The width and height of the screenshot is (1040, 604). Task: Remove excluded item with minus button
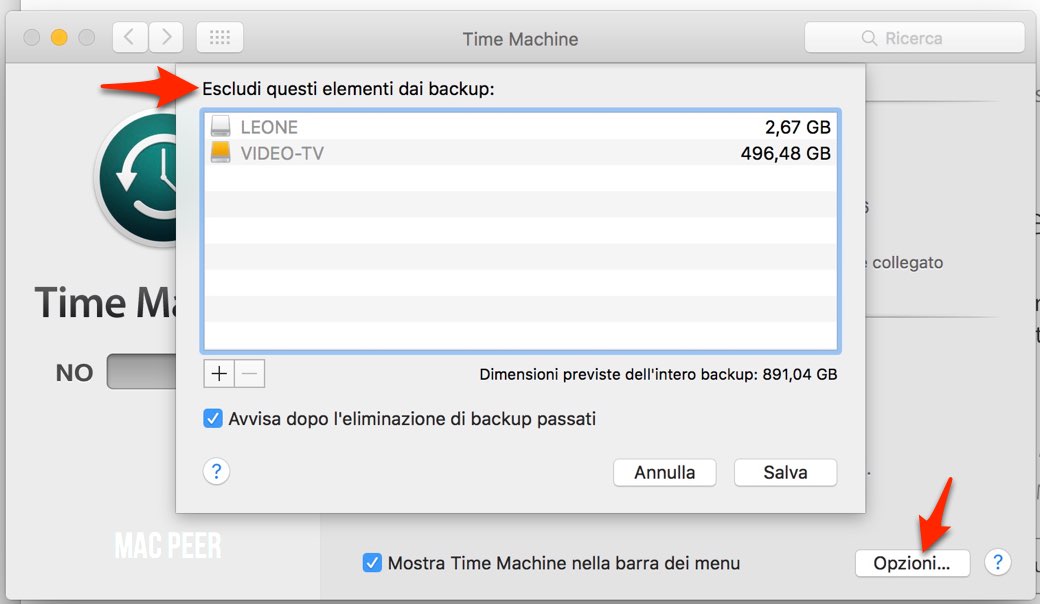pyautogui.click(x=250, y=374)
